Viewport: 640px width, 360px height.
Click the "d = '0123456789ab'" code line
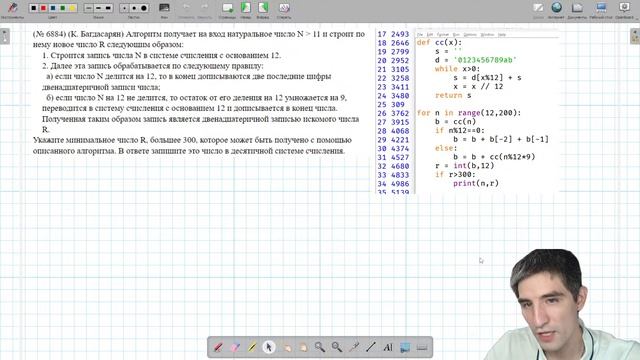tap(476, 60)
